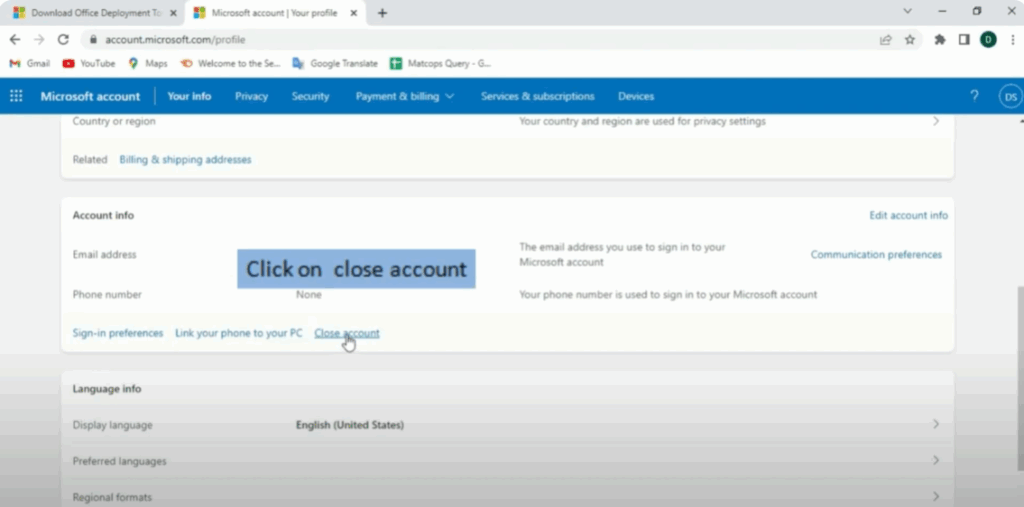Image resolution: width=1024 pixels, height=507 pixels.
Task: Open the tab search dropdown arrow
Action: pos(907,11)
